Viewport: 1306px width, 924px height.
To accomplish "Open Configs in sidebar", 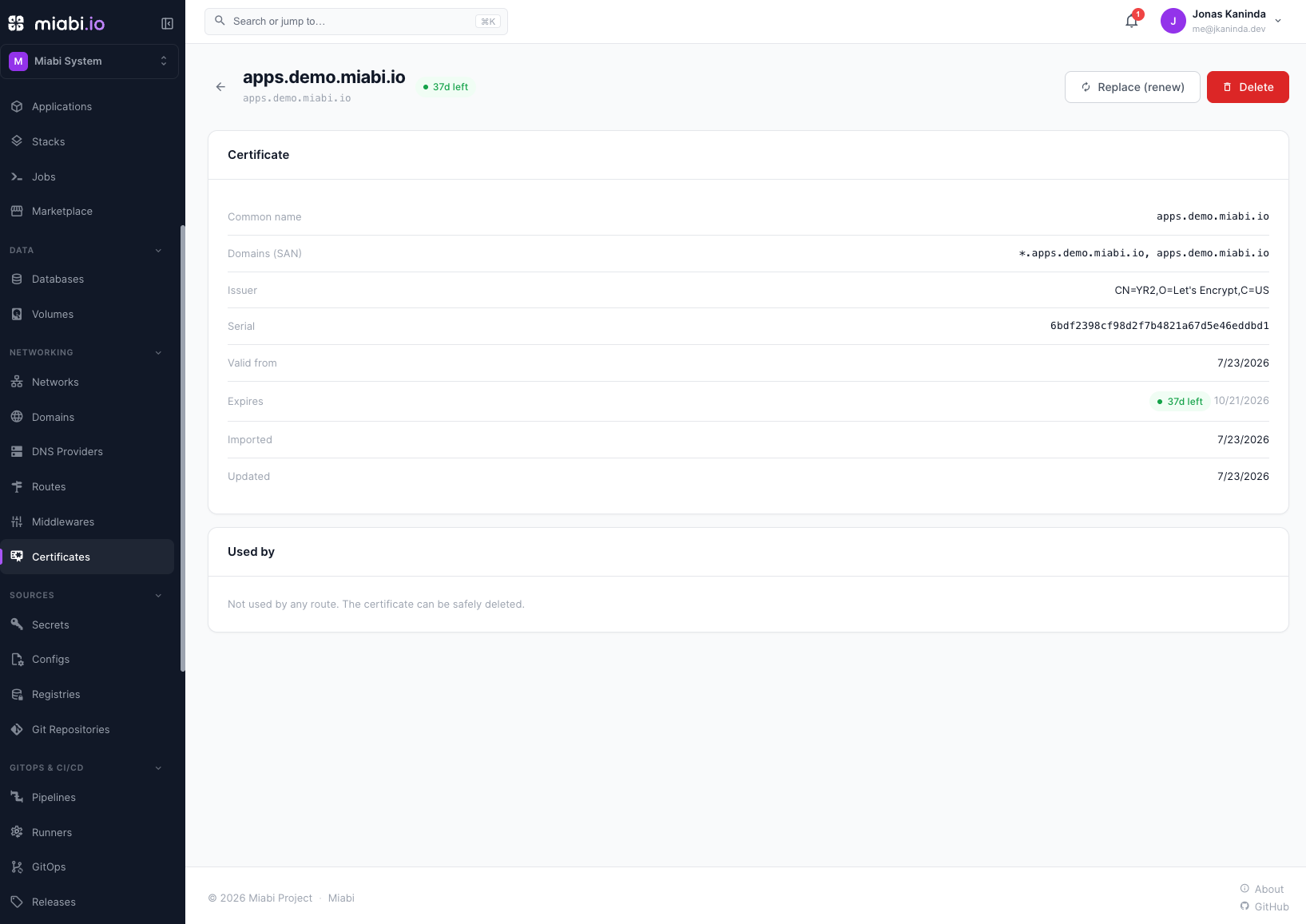I will pyautogui.click(x=87, y=659).
